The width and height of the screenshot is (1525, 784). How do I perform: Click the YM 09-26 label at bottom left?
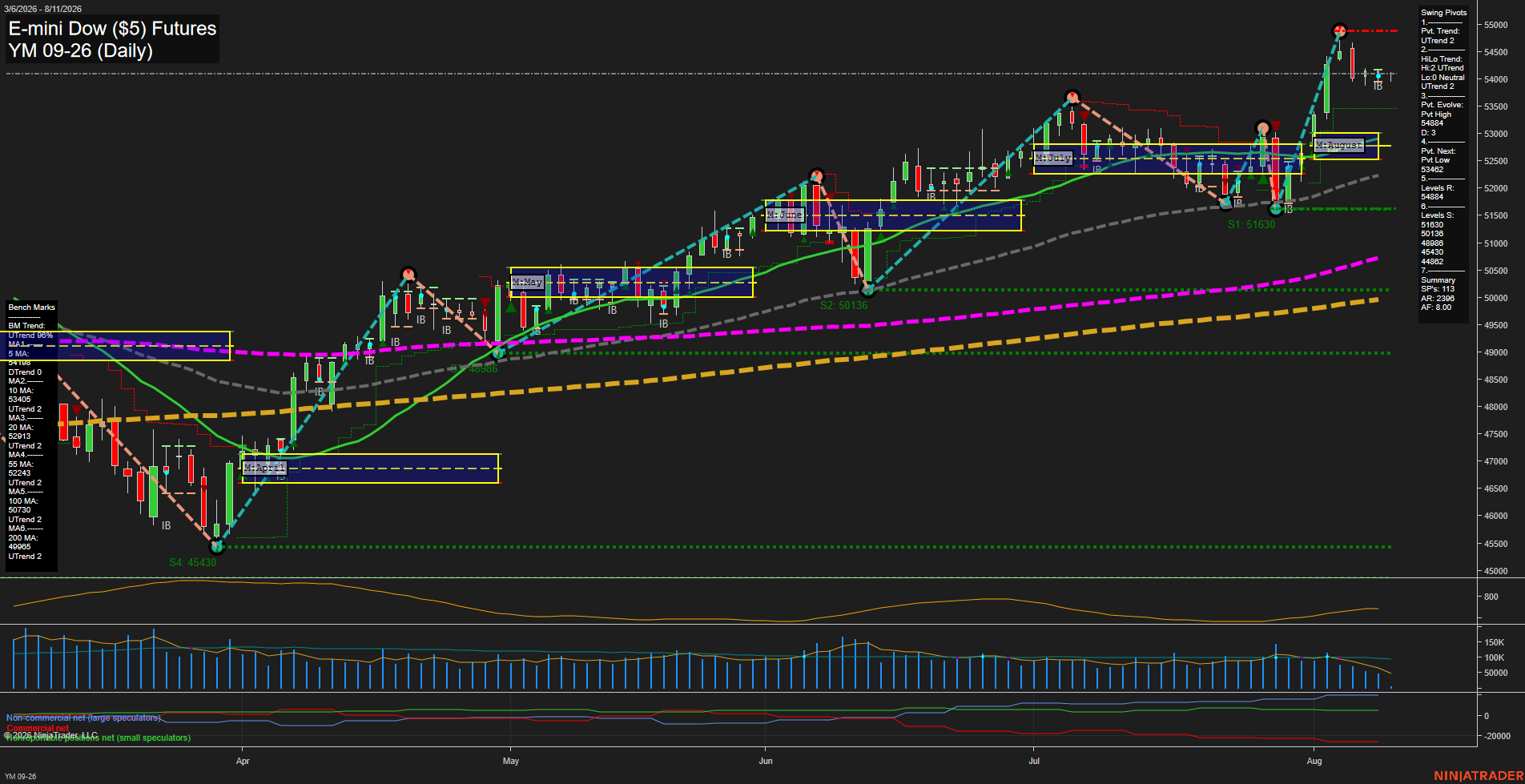(x=20, y=776)
